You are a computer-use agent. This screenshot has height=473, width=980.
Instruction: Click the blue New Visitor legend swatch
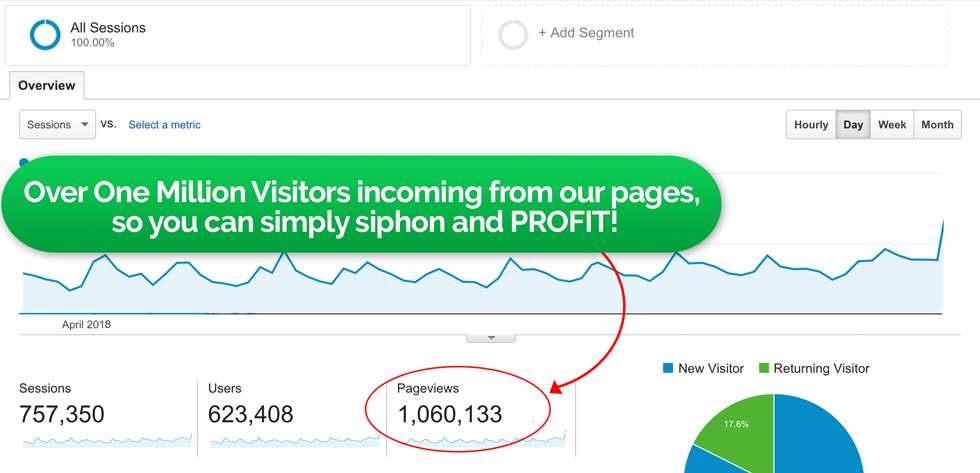point(668,368)
